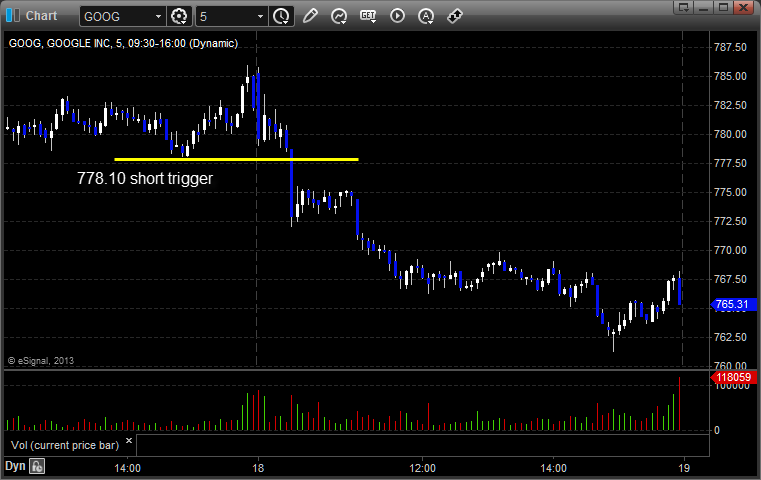Screen dimensions: 761x480
Task: Minimize the chart window
Action: pyautogui.click(x=704, y=7)
